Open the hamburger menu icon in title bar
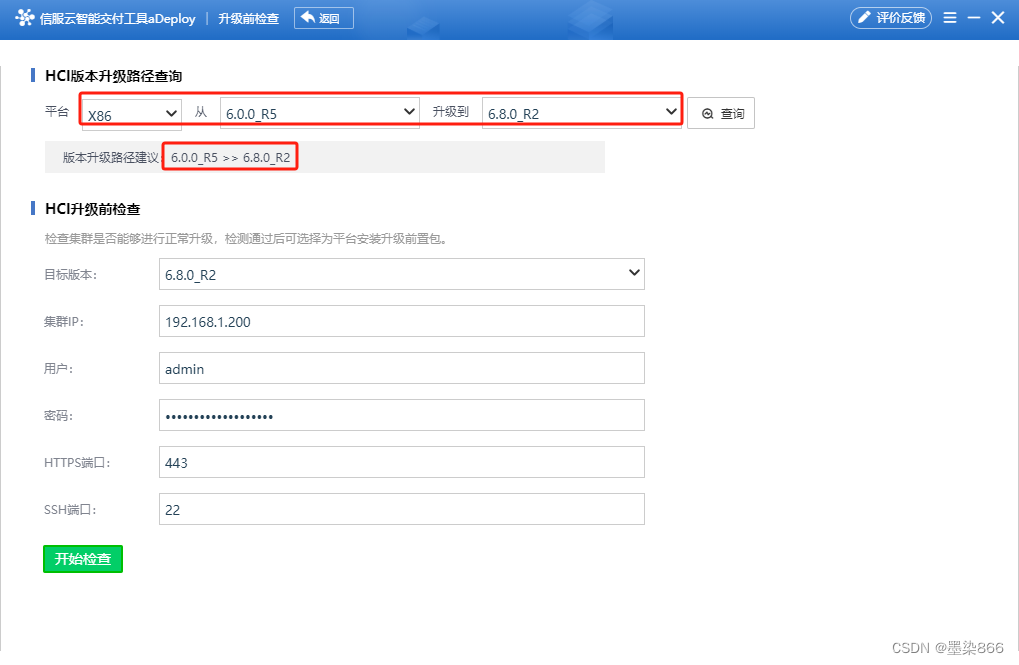Viewport: 1019px width, 665px height. (949, 18)
